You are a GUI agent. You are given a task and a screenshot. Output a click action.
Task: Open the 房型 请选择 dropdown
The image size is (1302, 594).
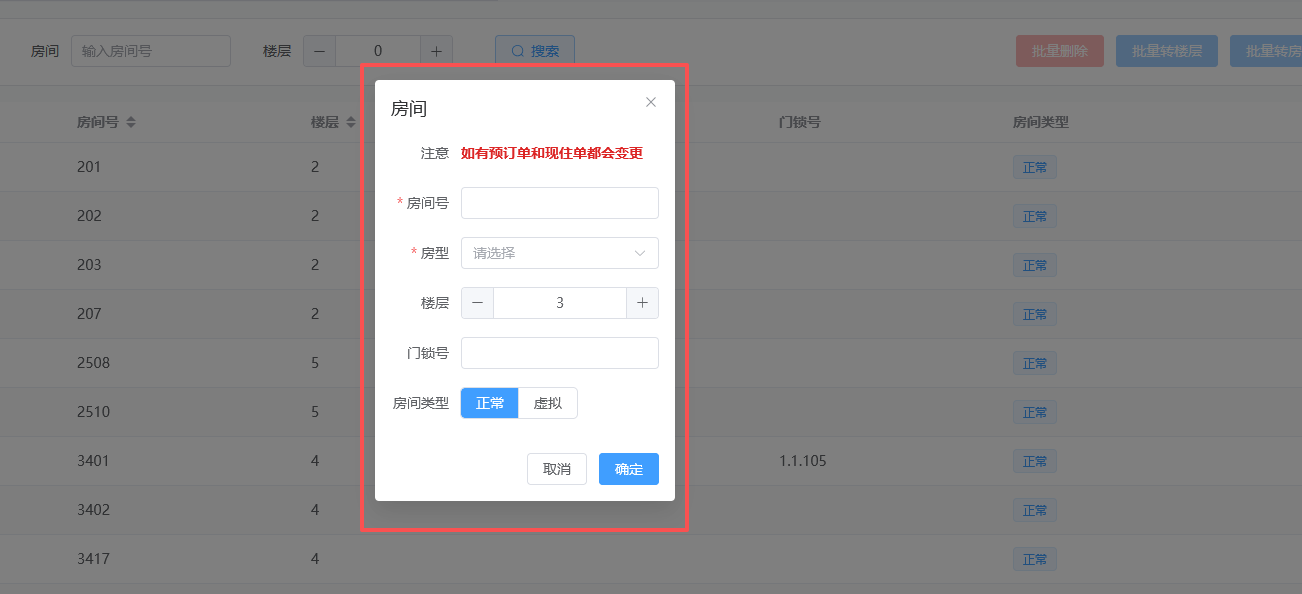[560, 253]
